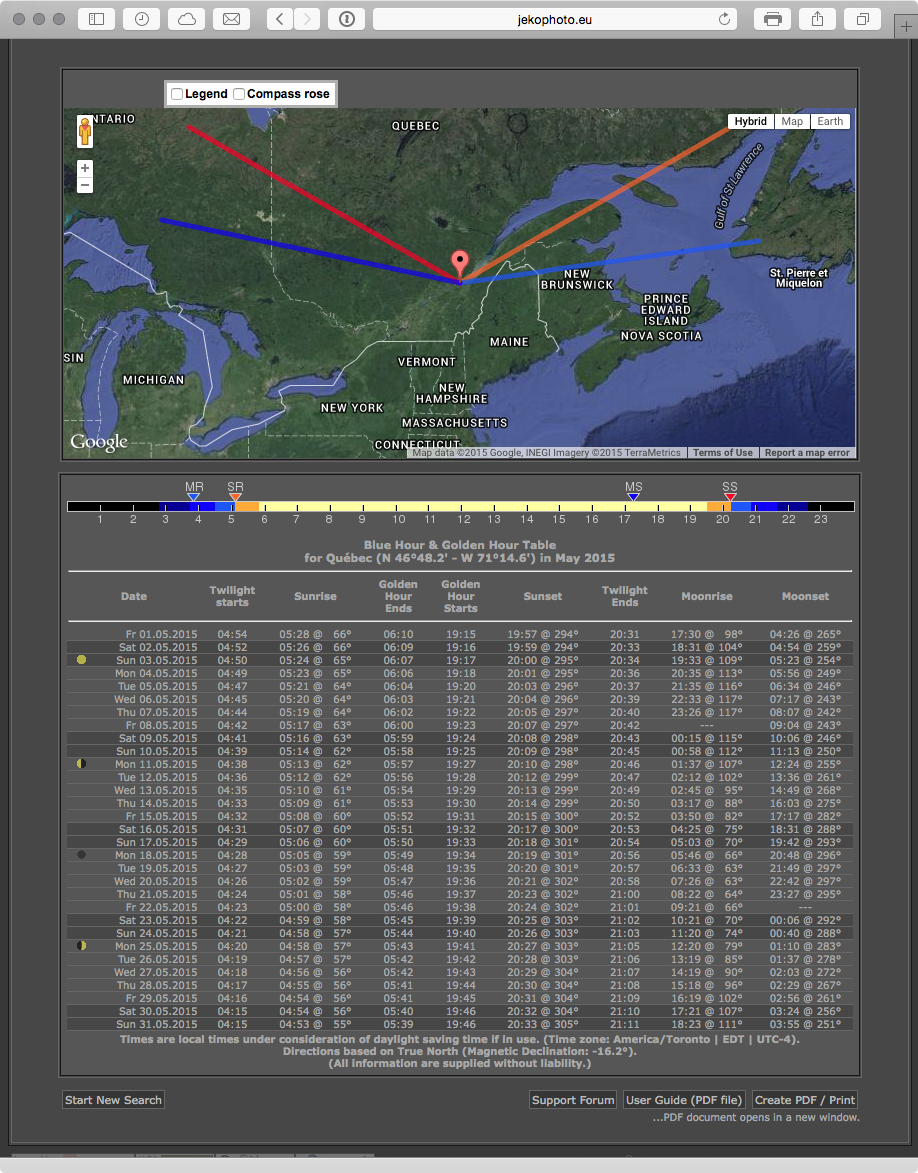Click the dark blue moonset direction line
918x1173 pixels.
tap(310, 251)
